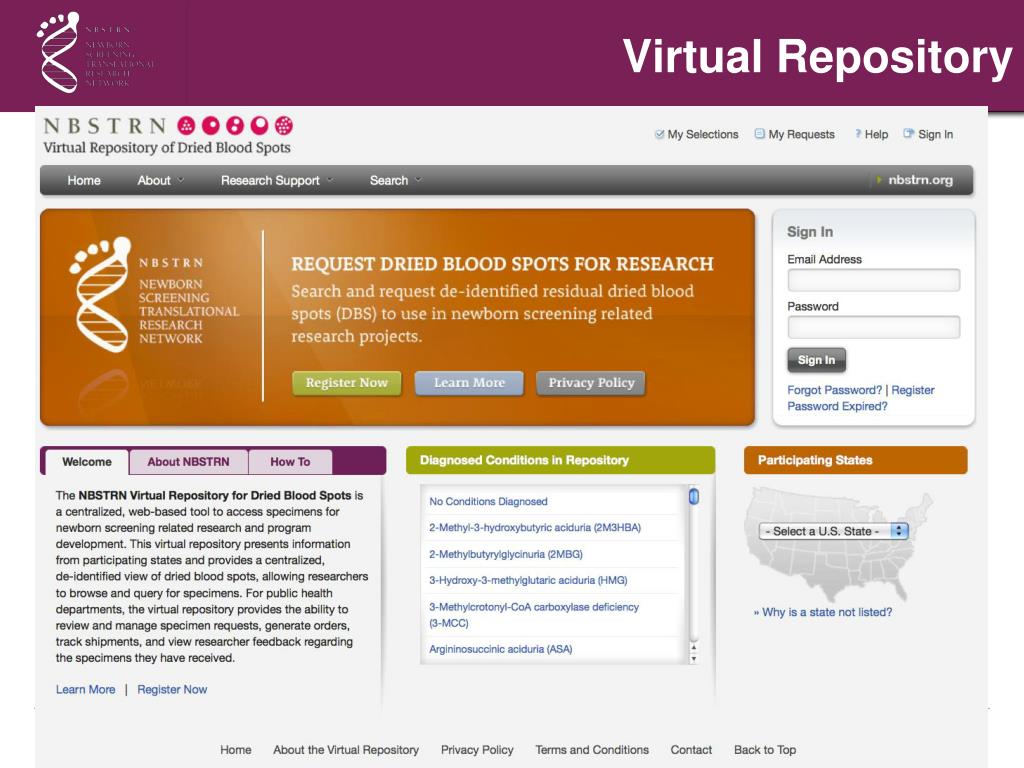The width and height of the screenshot is (1024, 768).
Task: Open the Home menu item
Action: point(84,180)
